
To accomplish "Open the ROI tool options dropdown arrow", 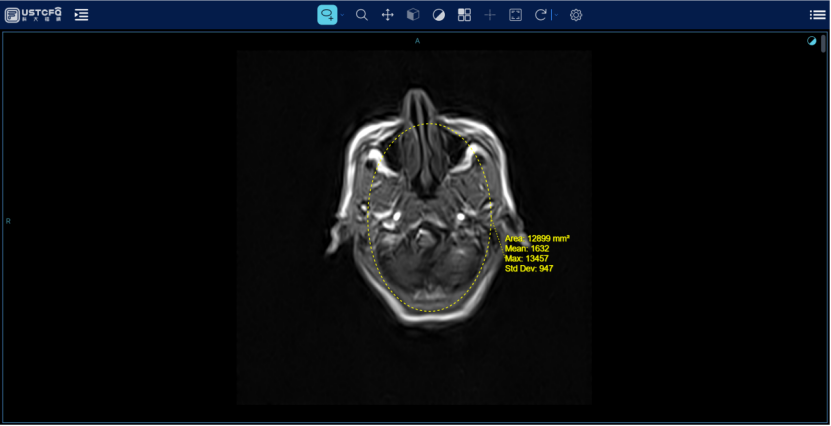I will pyautogui.click(x=342, y=15).
